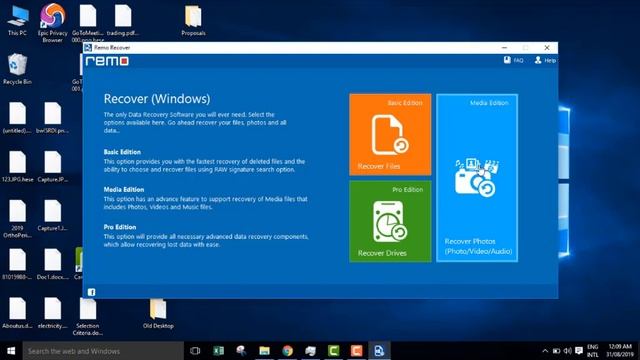Select the (untitled) file on the desktop
Image resolution: width=640 pixels, height=360 pixels.
[17, 118]
